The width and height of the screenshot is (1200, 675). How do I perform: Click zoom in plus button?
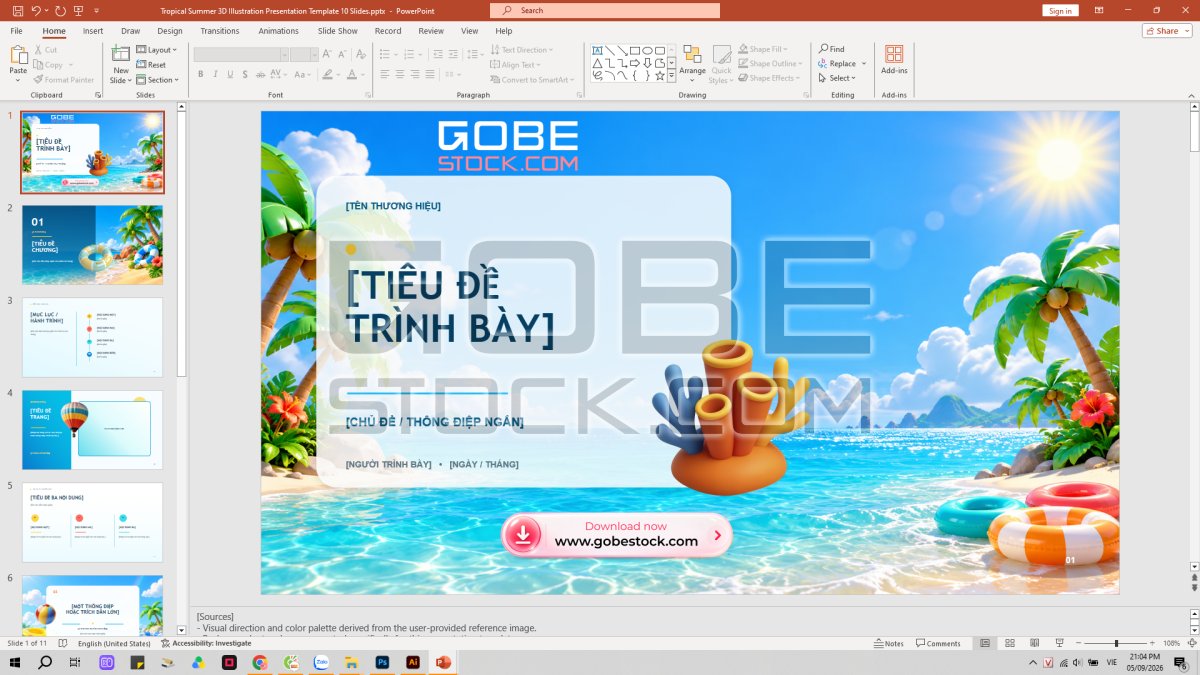1153,643
